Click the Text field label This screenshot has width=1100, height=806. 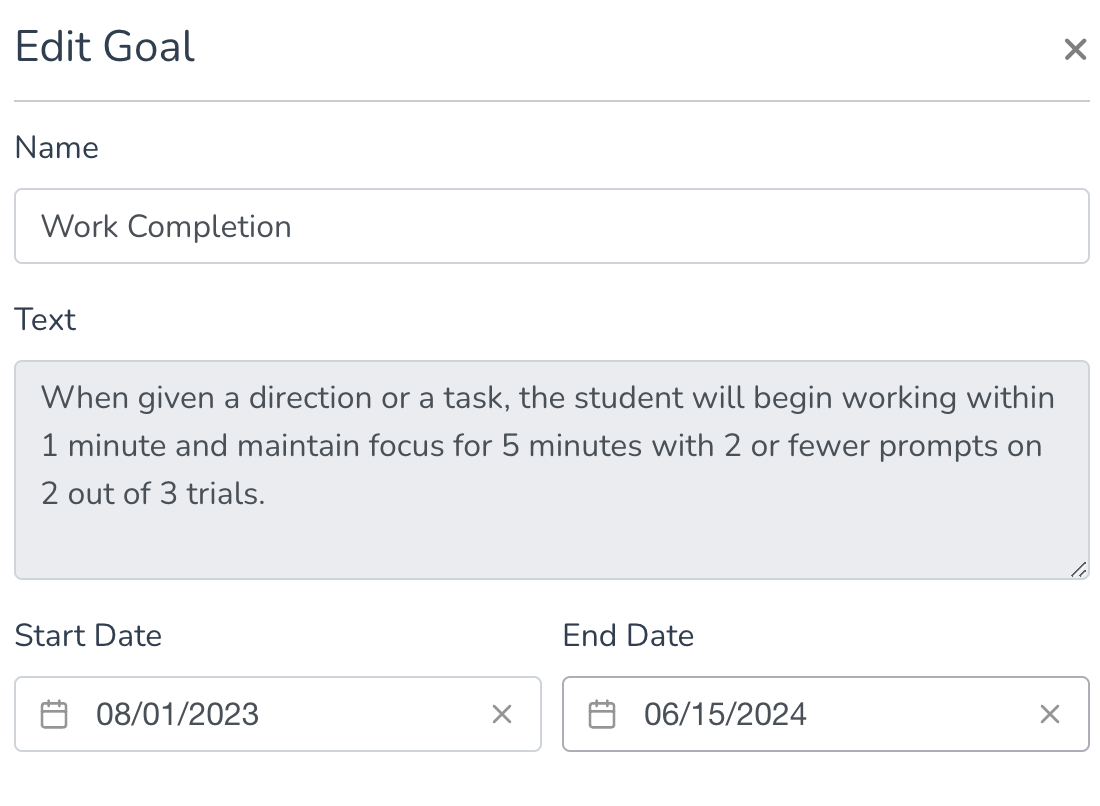46,320
